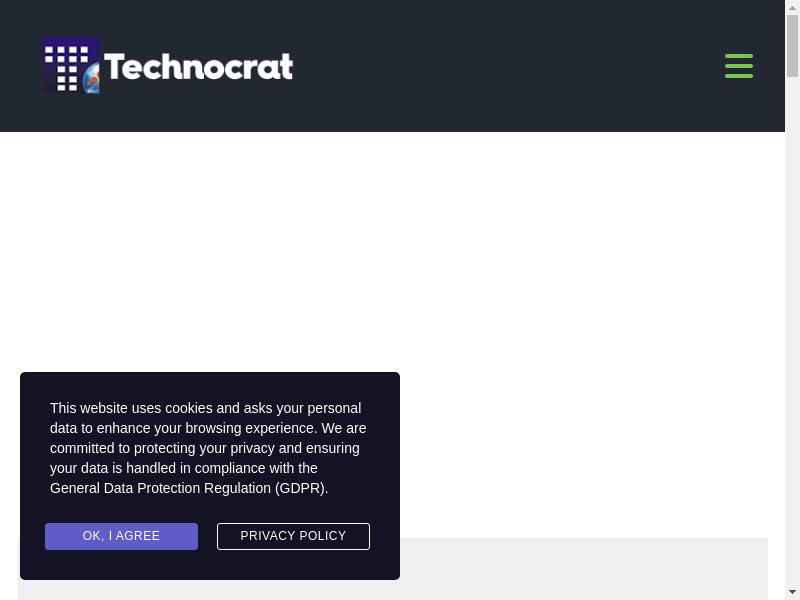The height and width of the screenshot is (600, 800).
Task: Click the scrollbar down arrow
Action: click(792, 592)
